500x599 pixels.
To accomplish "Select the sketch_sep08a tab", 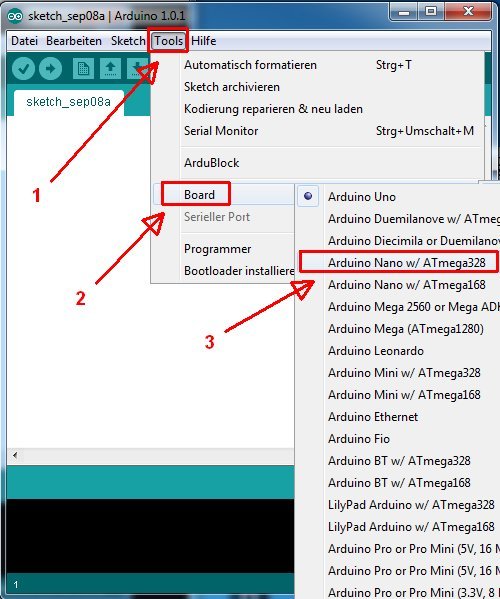I will pyautogui.click(x=68, y=102).
